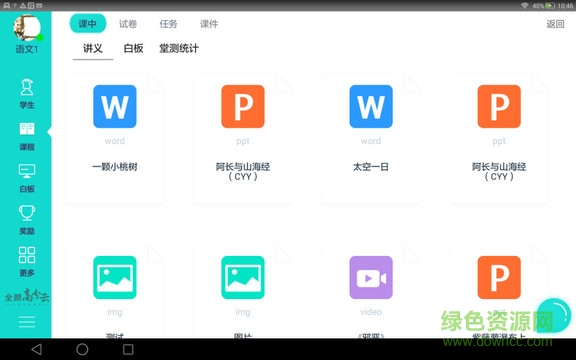Tap the 太空一日 file name
Screen dimensions: 576x360
pos(371,167)
